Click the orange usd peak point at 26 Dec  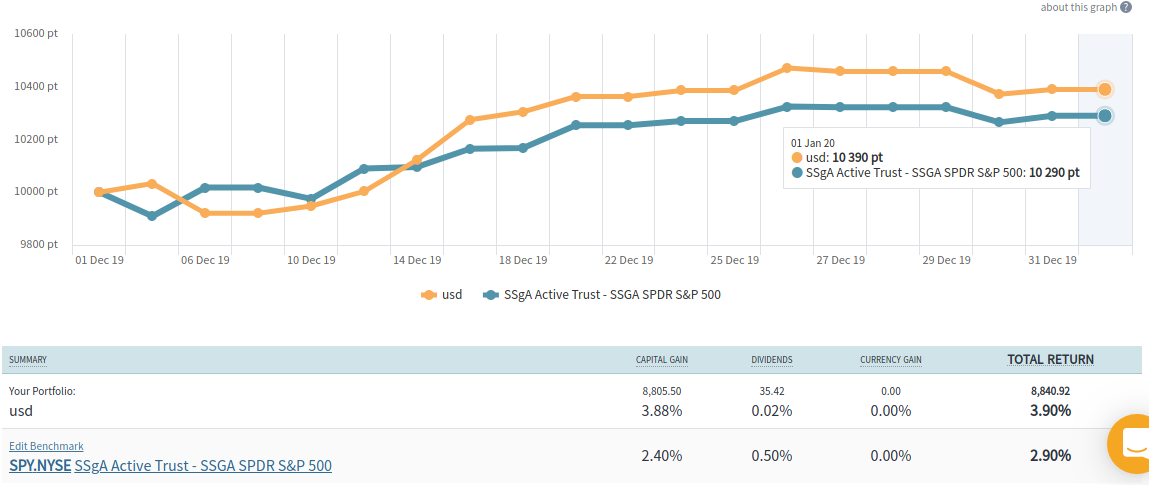click(788, 68)
